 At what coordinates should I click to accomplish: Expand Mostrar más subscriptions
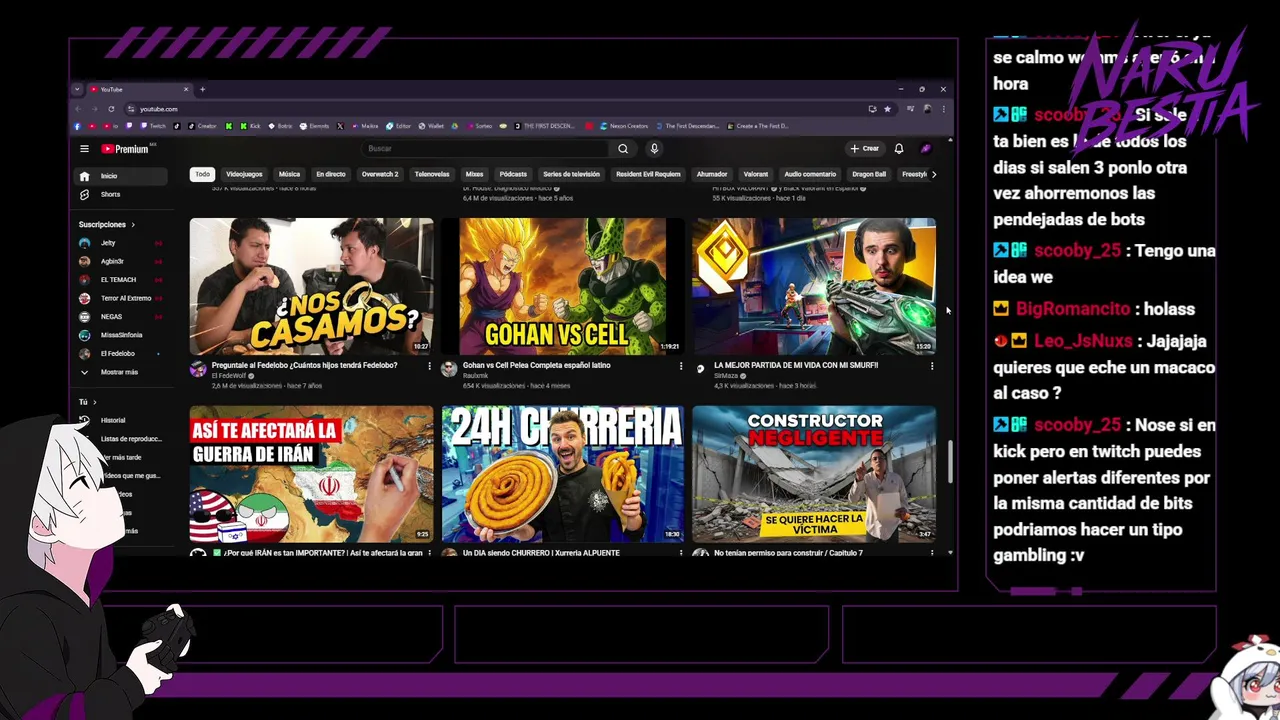(121, 372)
